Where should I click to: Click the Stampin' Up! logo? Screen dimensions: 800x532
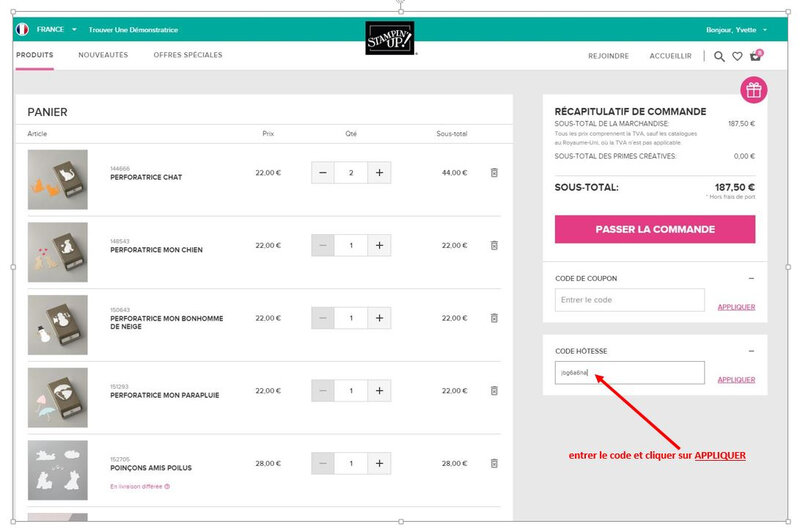(x=390, y=38)
